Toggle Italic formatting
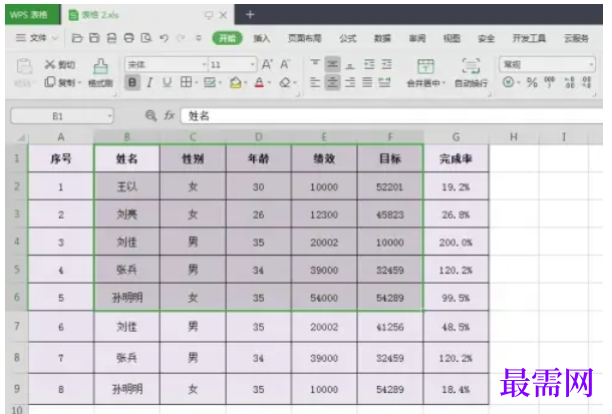Screen dimensions: 612x414 (x=149, y=82)
